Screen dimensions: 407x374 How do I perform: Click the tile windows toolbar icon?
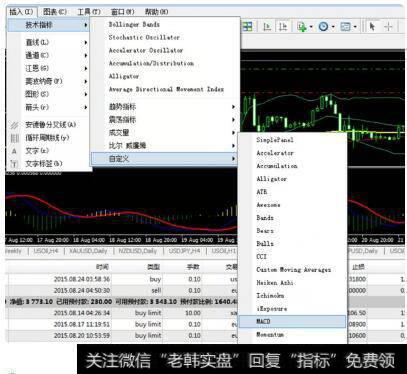tap(247, 26)
